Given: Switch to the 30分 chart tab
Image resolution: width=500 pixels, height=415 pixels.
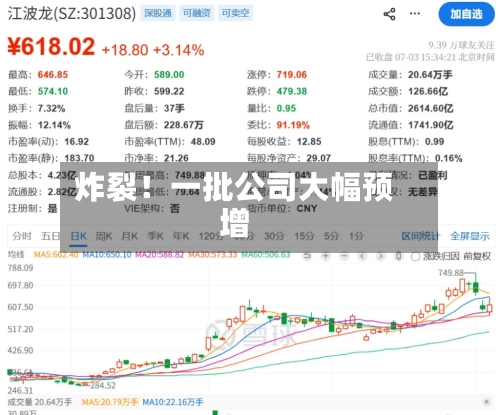Looking at the screenshot, I should coord(274,236).
